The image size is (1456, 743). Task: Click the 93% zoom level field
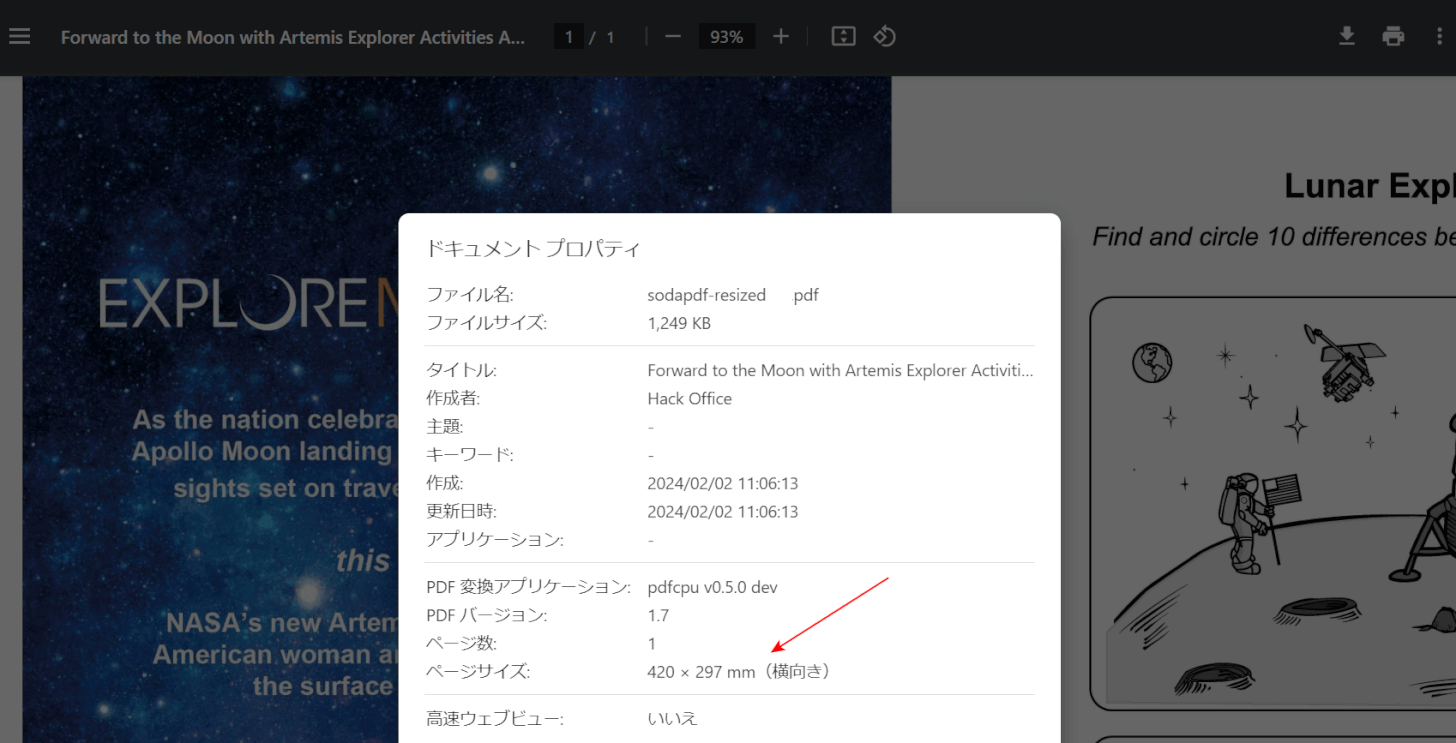[727, 37]
